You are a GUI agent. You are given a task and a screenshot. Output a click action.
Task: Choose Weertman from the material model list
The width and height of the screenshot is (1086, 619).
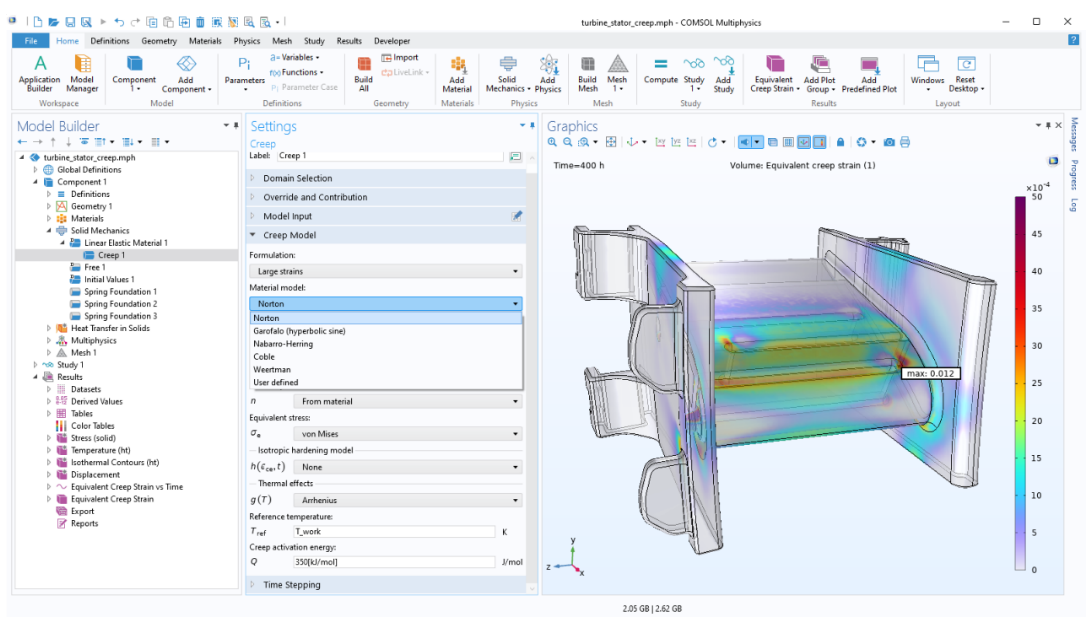click(x=386, y=369)
